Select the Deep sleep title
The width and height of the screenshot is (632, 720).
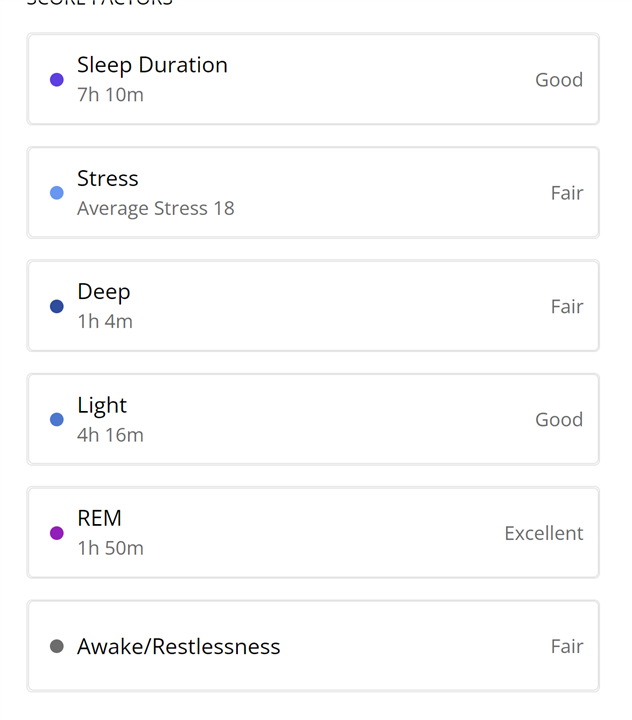tap(104, 292)
